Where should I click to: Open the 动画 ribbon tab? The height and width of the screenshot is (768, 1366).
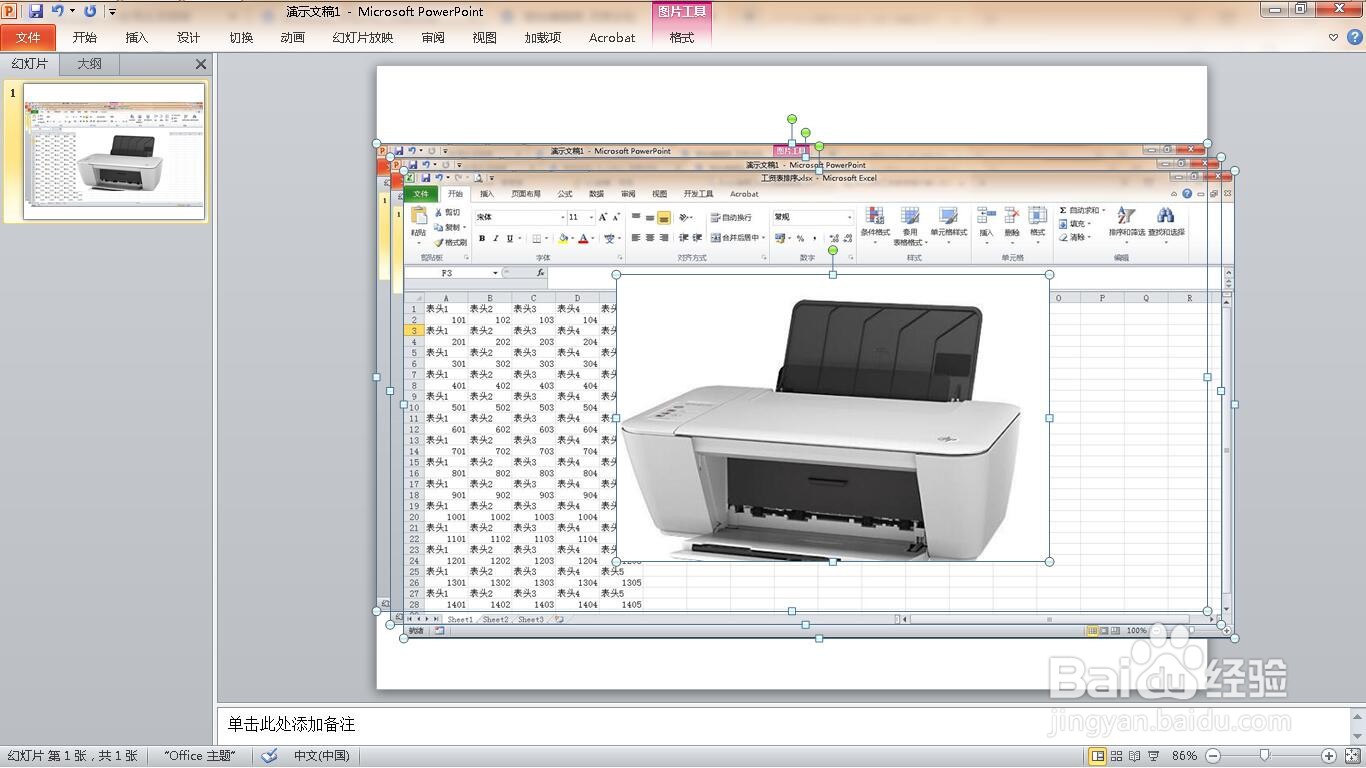[293, 38]
